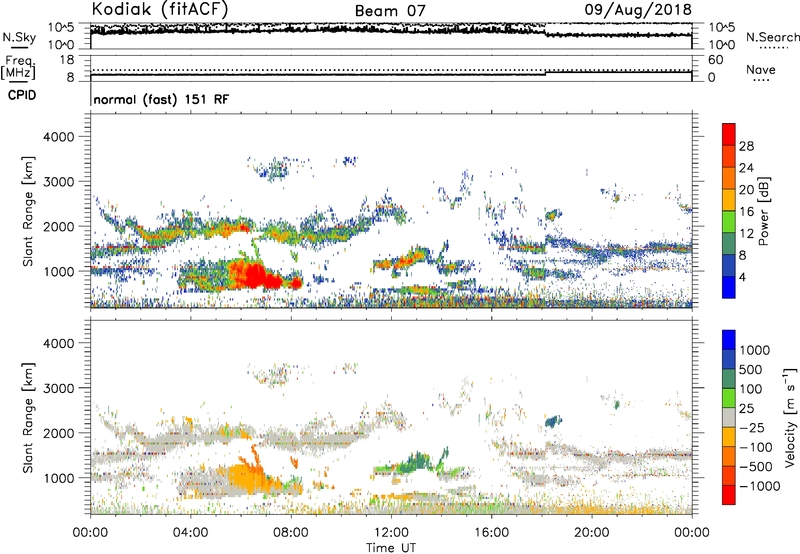Select the "CPID" row label
This screenshot has width=800, height=554.
[22, 95]
